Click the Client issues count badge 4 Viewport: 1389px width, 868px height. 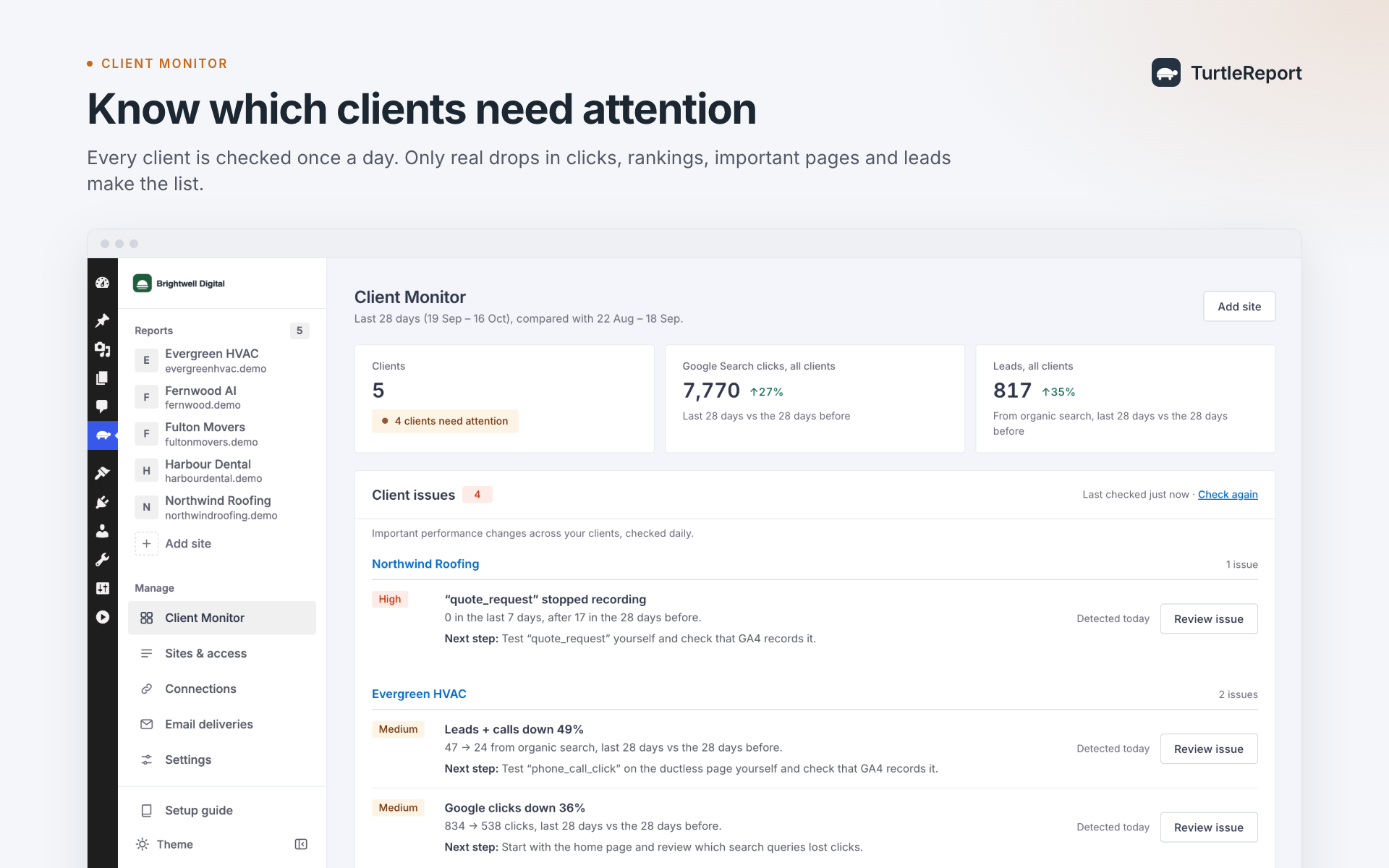[x=477, y=495]
